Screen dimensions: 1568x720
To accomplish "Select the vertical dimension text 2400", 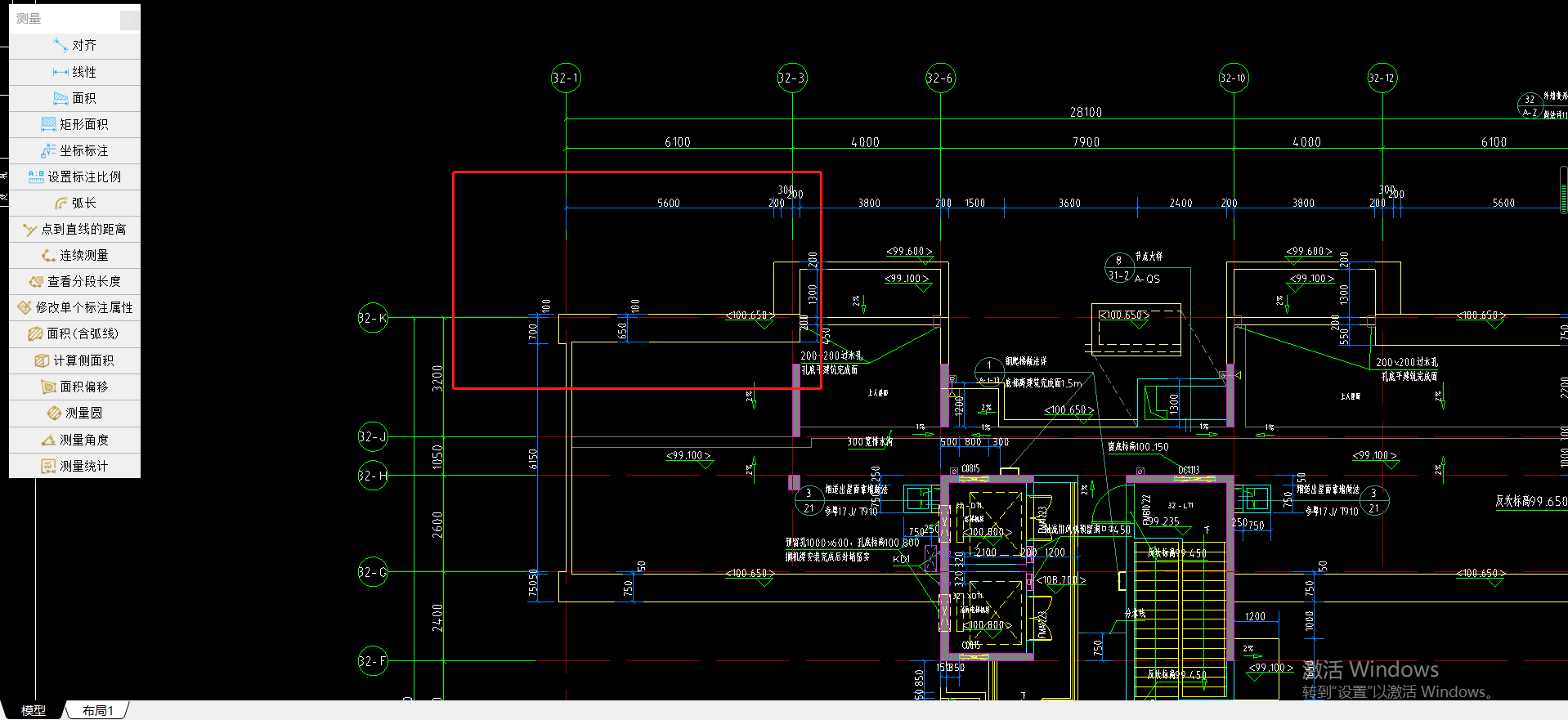I will tap(437, 617).
